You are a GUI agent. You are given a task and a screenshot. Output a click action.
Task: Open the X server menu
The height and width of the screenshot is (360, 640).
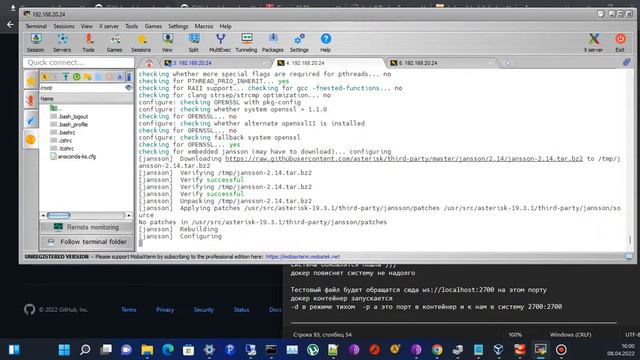[109, 26]
